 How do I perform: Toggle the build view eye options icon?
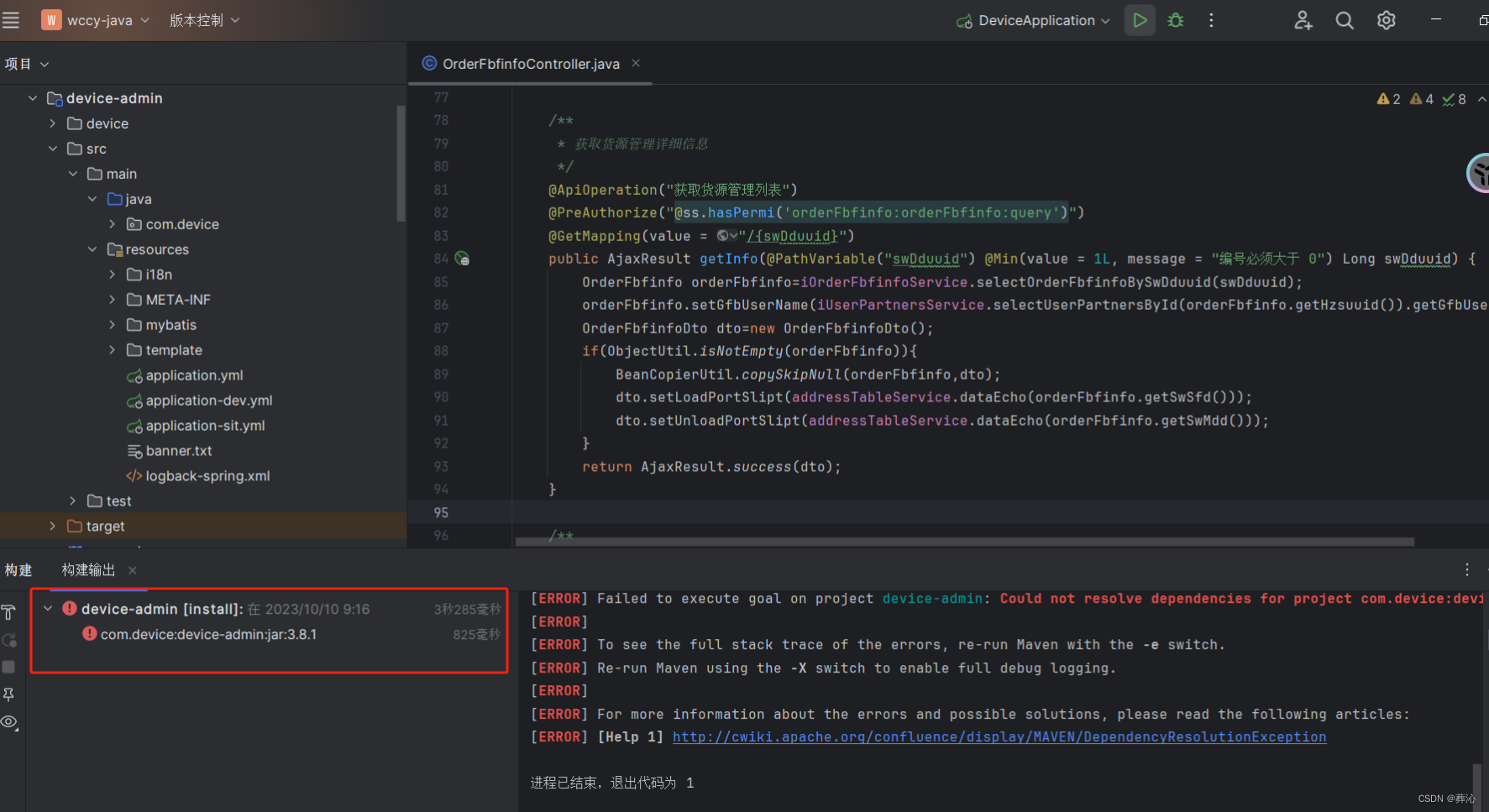(x=9, y=722)
